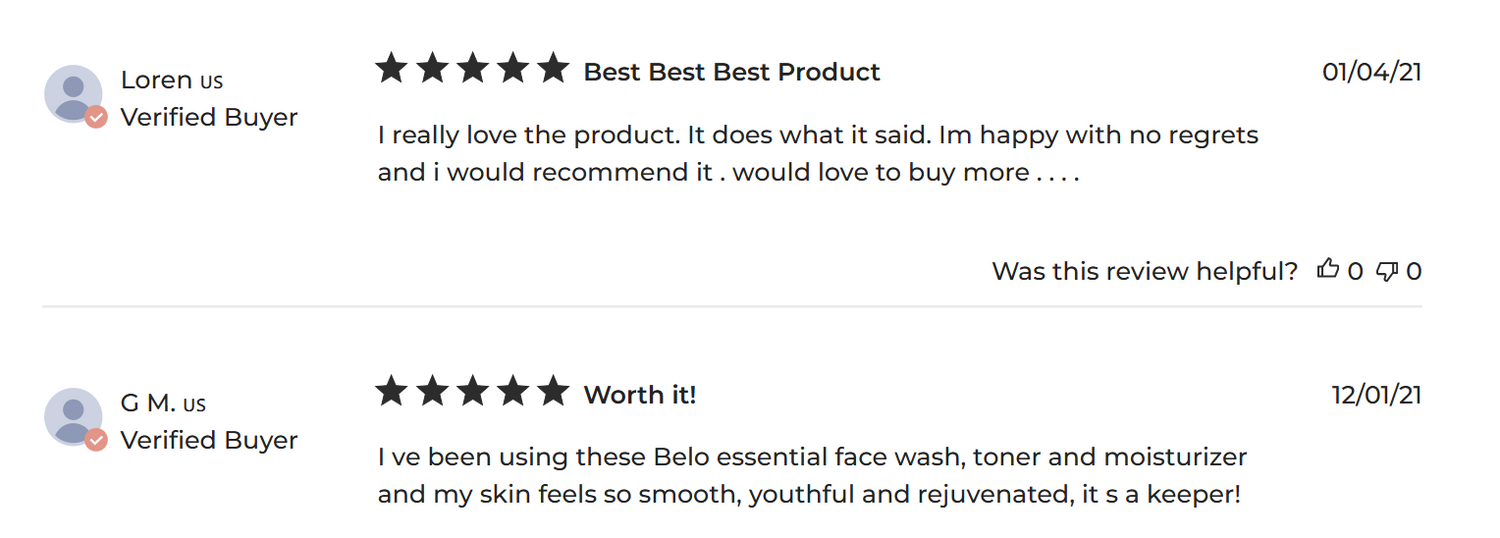Click the verified checkmark badge on G M.'s avatar

pos(96,440)
